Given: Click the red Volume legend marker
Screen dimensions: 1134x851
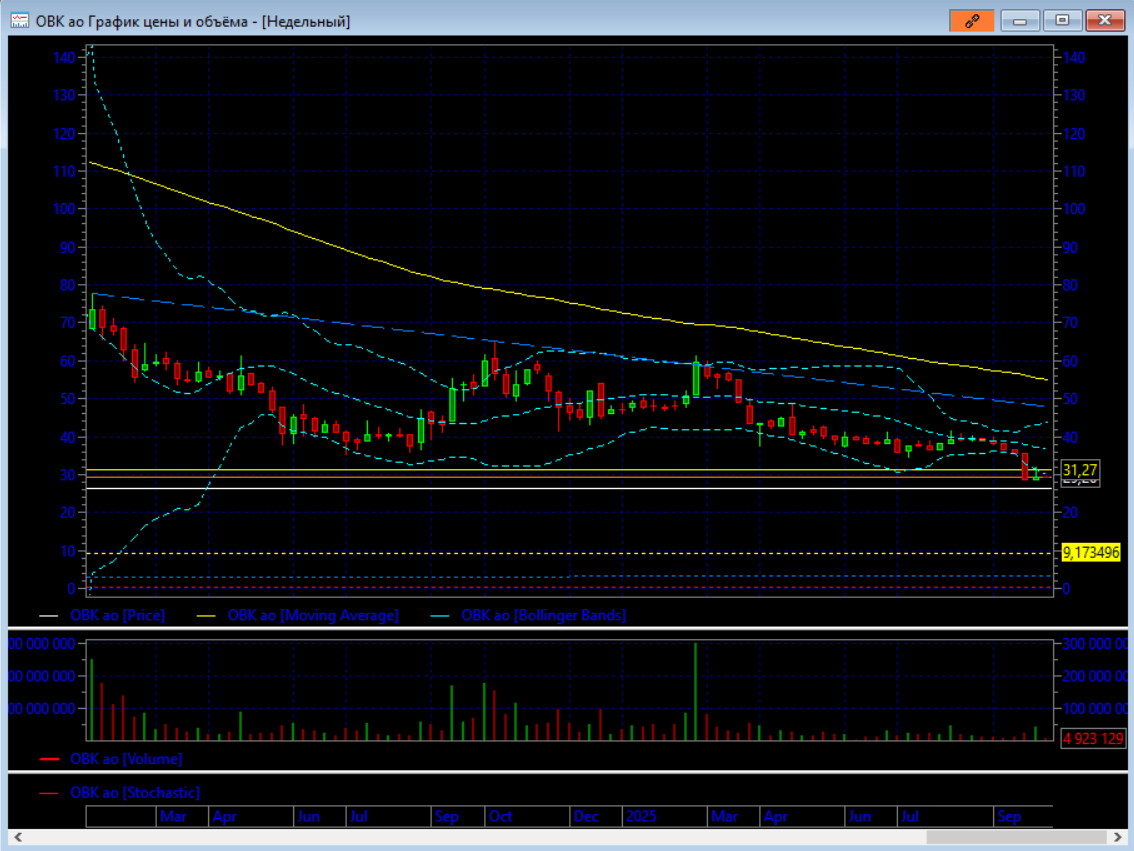Looking at the screenshot, I should pyautogui.click(x=48, y=759).
